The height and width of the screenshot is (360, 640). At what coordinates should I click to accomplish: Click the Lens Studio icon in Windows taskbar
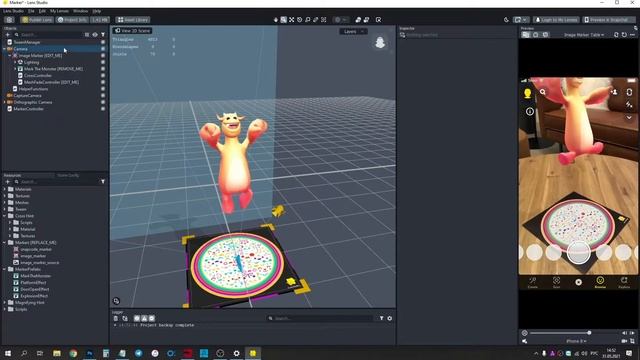point(253,353)
